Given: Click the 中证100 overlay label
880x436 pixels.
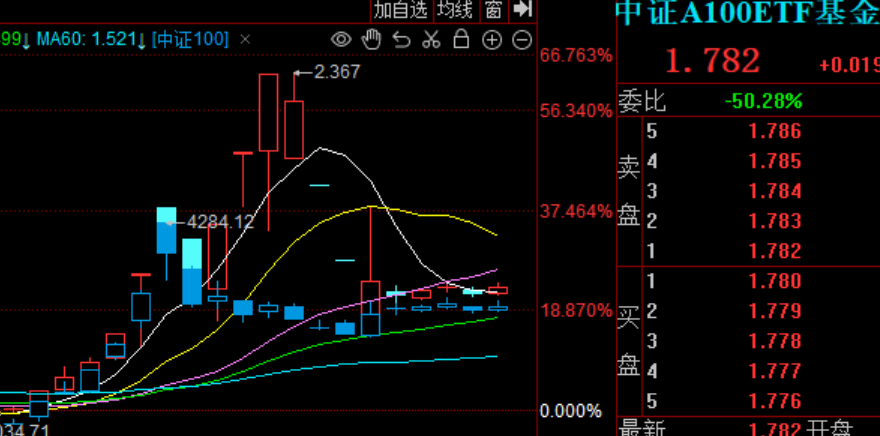Looking at the screenshot, I should pyautogui.click(x=190, y=40).
